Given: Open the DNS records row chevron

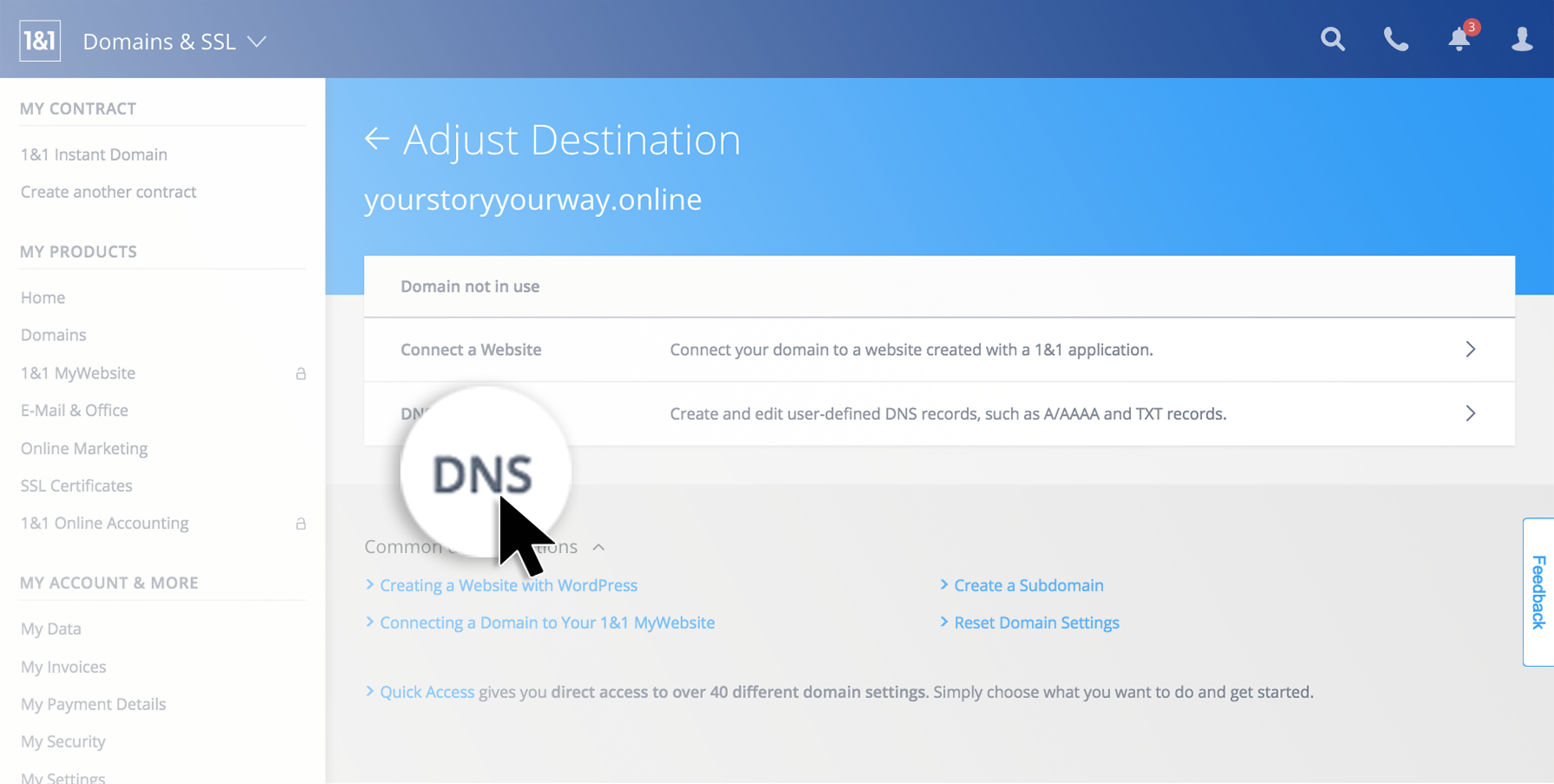Looking at the screenshot, I should click(1470, 413).
